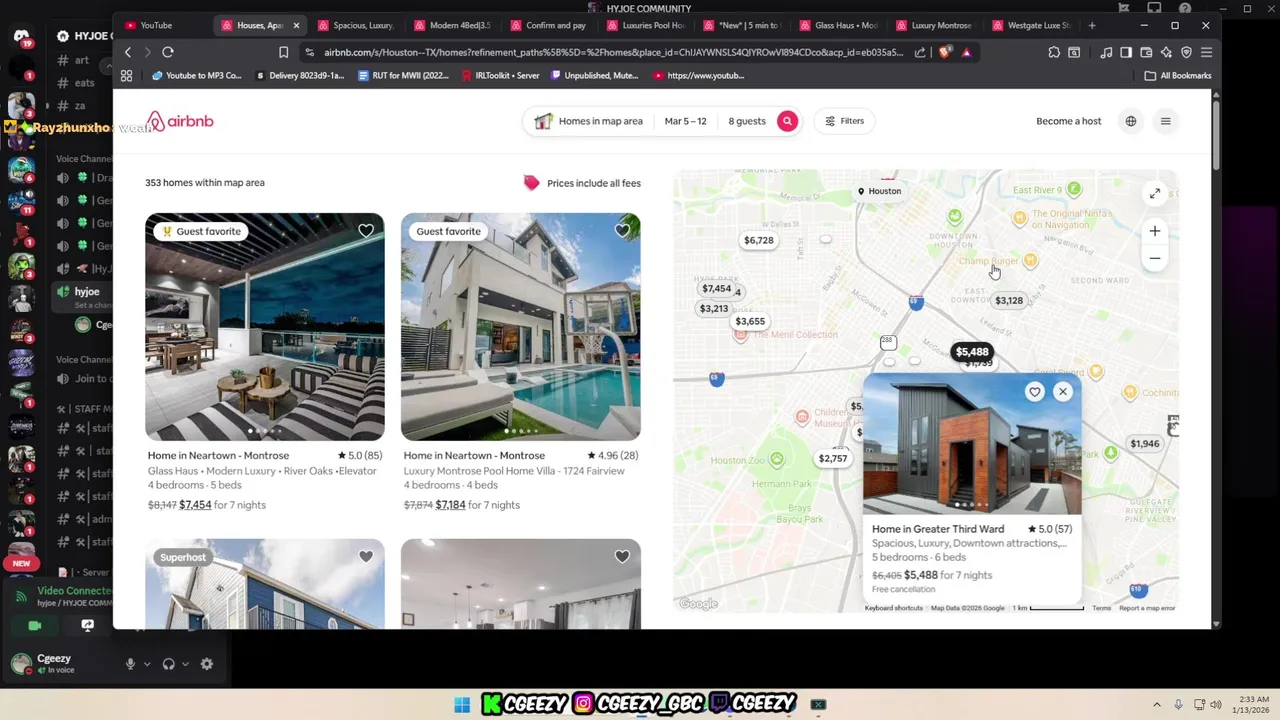Screen dimensions: 1280x720
Task: Expand Discord microphone input options arrow
Action: [146, 664]
